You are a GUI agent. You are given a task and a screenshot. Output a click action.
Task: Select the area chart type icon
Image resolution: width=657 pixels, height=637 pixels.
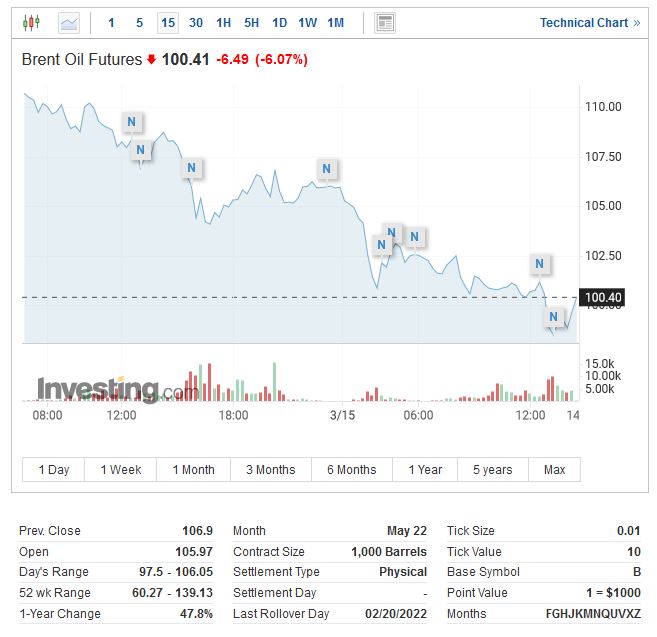tap(69, 22)
